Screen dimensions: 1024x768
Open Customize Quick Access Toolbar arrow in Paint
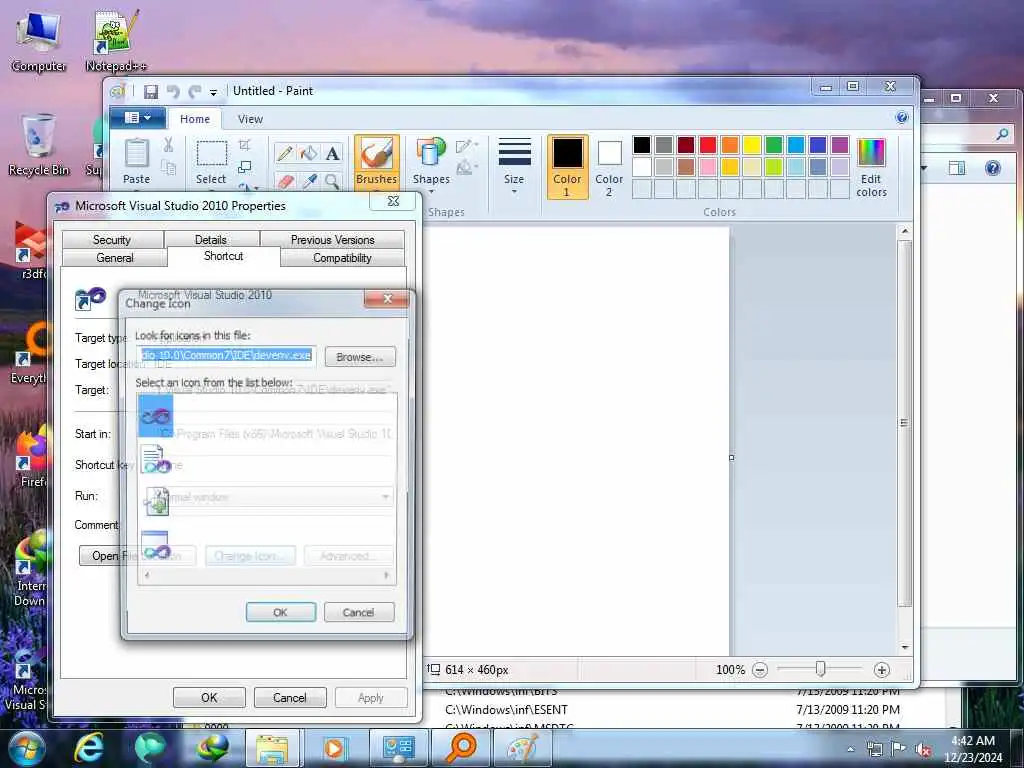[x=213, y=93]
